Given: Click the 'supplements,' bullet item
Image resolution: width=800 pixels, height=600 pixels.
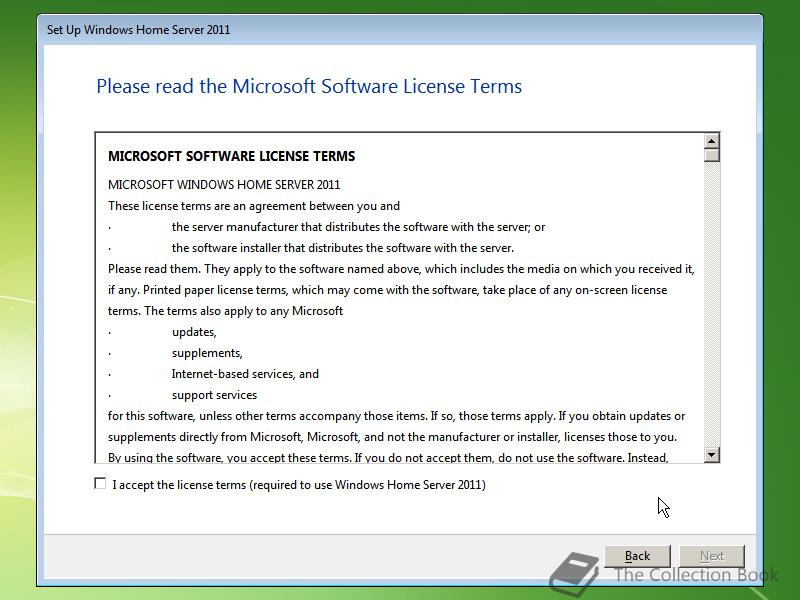Looking at the screenshot, I should (207, 353).
